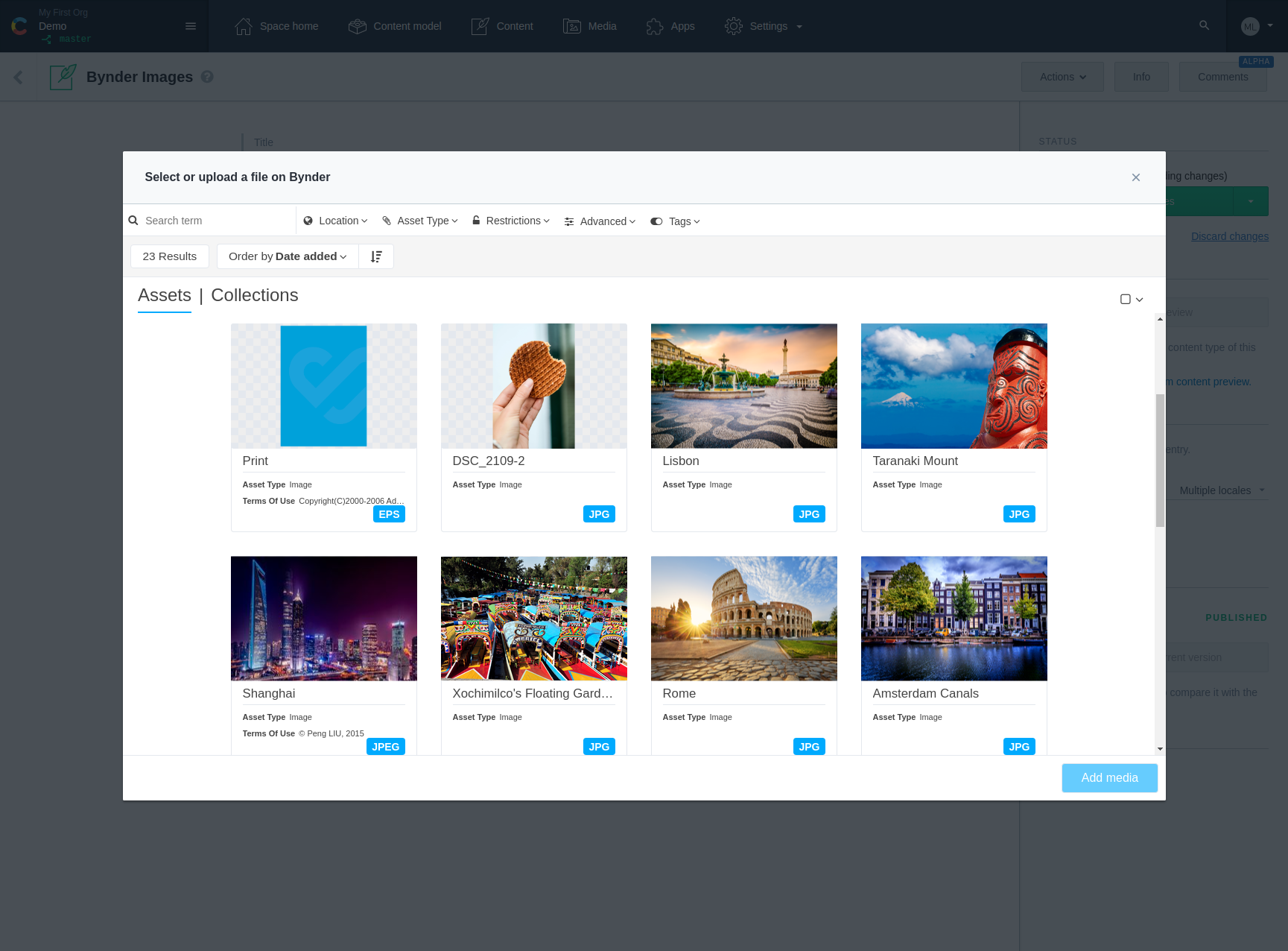Click the Discard changes link
The width and height of the screenshot is (1288, 951).
pyautogui.click(x=1230, y=236)
